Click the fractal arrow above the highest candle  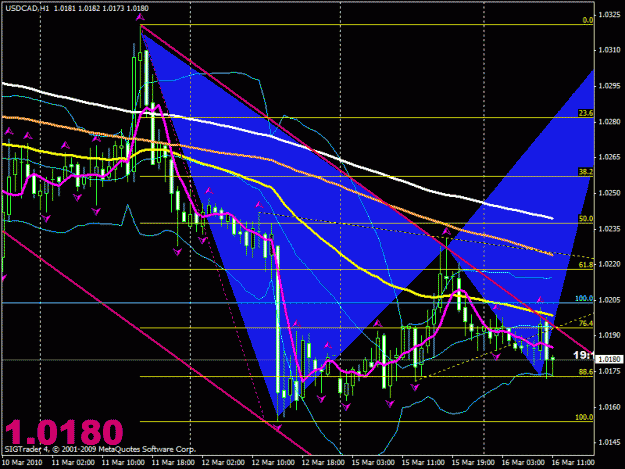click(x=140, y=17)
